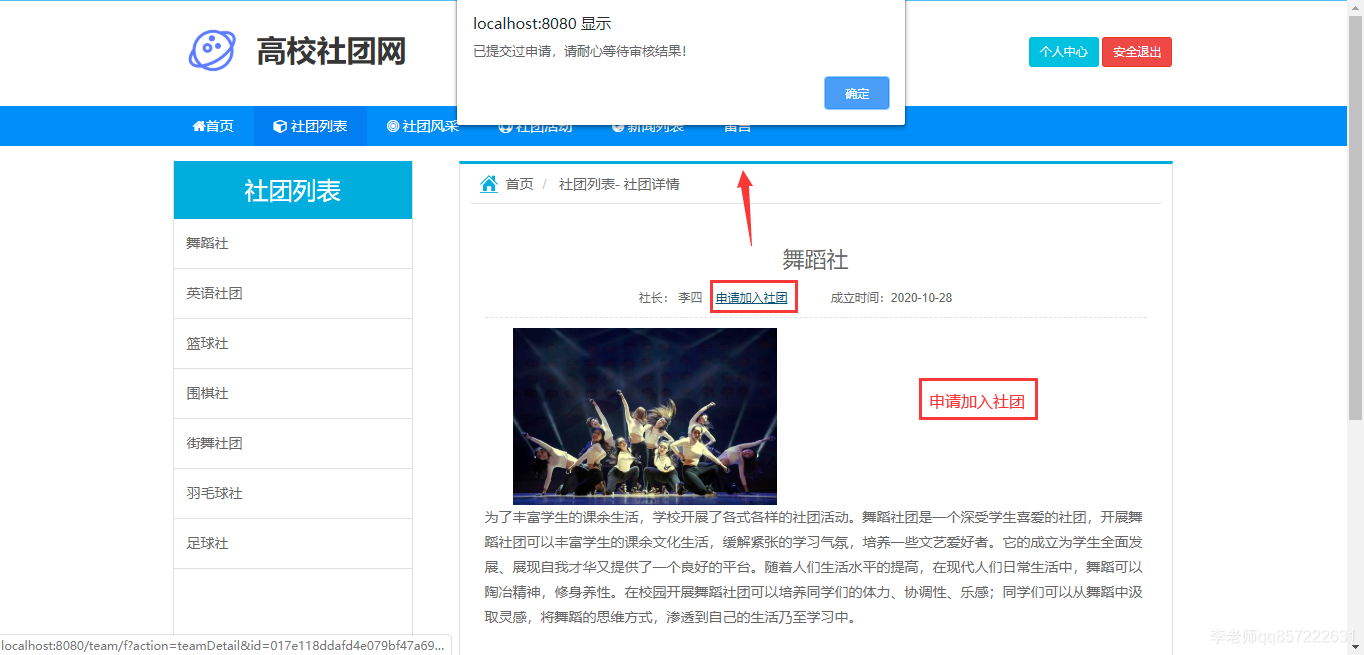Click the 社团列表 sidebar header
The width and height of the screenshot is (1364, 655).
pos(293,190)
